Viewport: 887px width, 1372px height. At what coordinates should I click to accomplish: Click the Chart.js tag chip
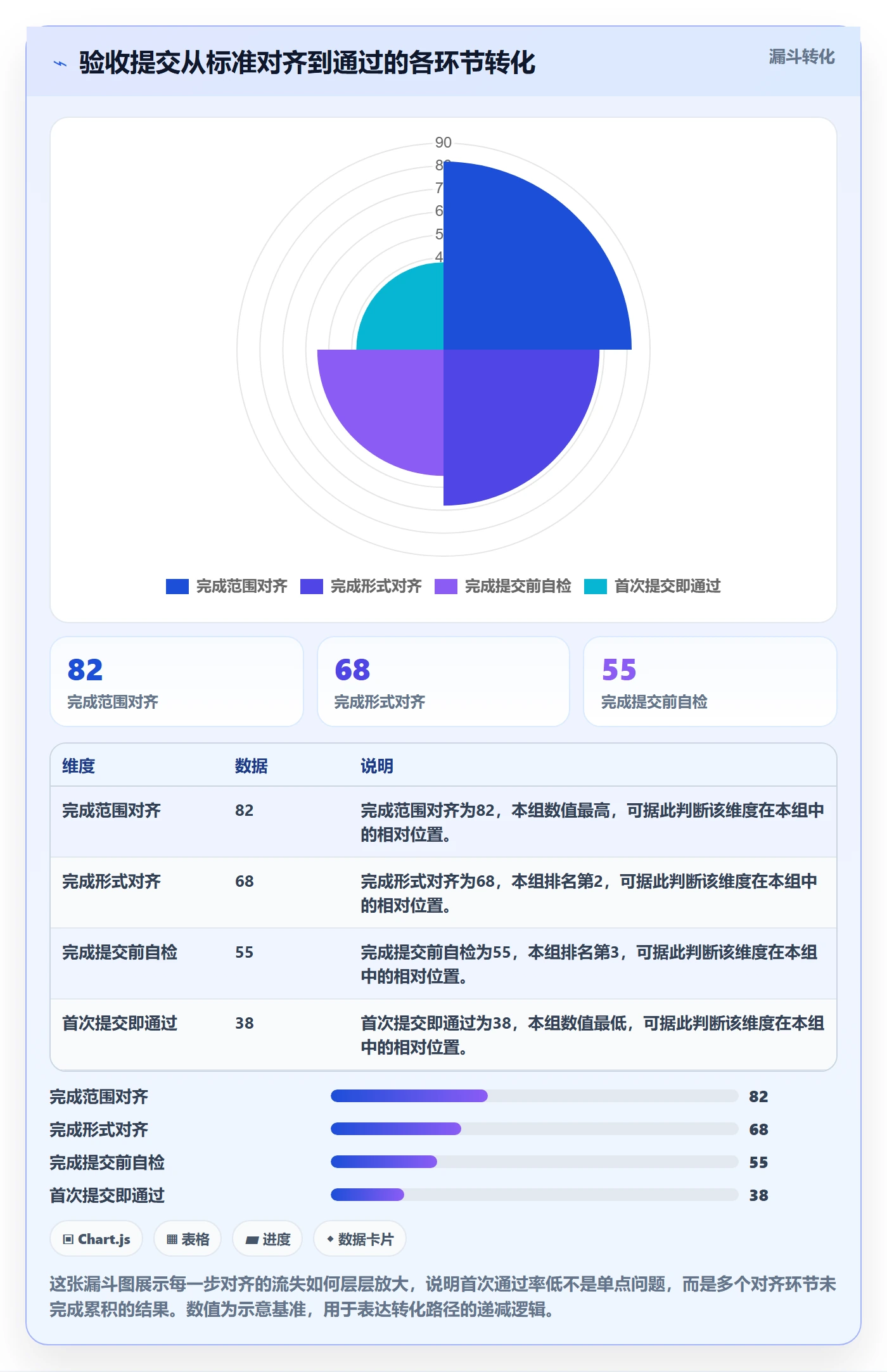(96, 1239)
